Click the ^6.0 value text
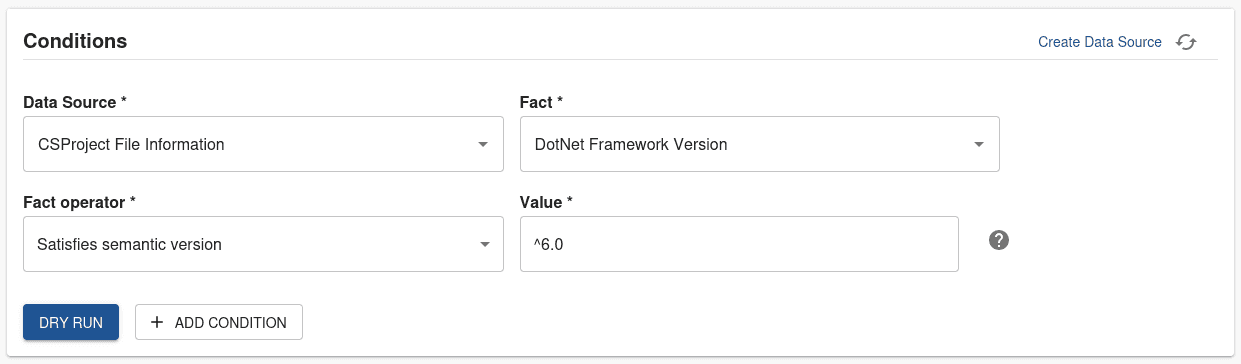Screen dimensions: 1241x364 (550, 244)
